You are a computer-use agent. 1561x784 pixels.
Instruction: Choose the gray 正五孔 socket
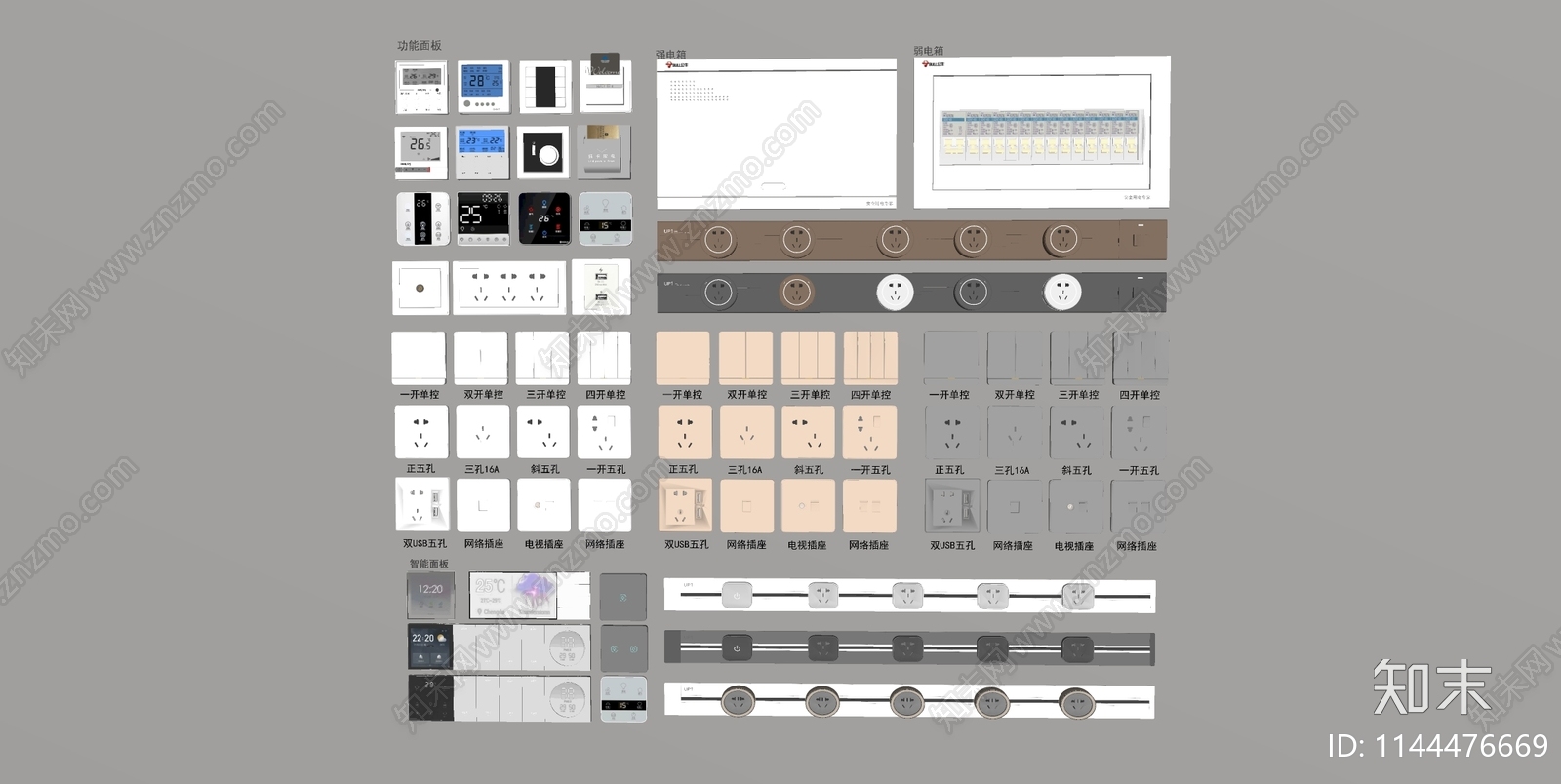951,432
